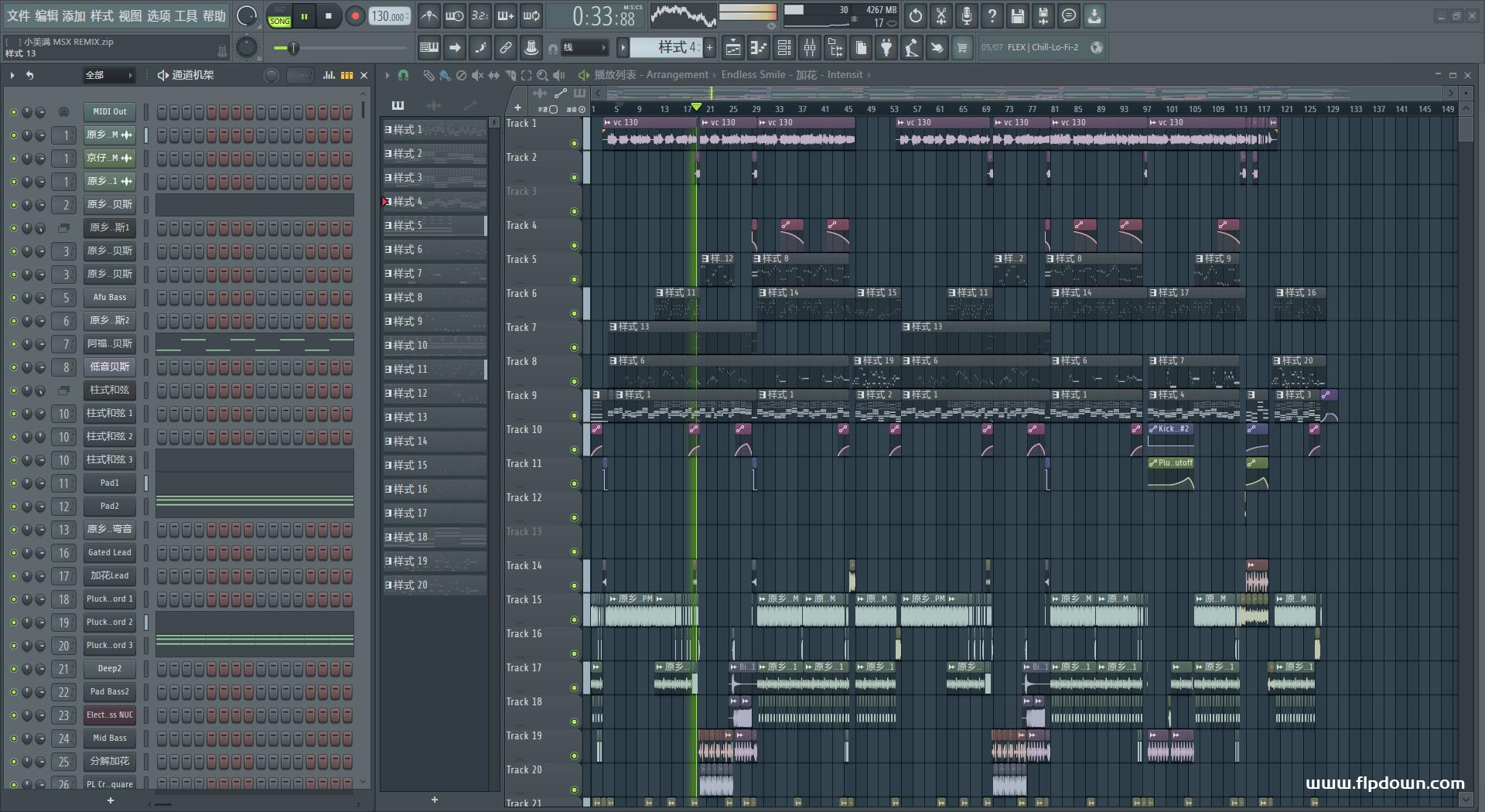Image resolution: width=1485 pixels, height=812 pixels.
Task: Toggle PAT/SONG playback mode button
Action: pyautogui.click(x=279, y=16)
